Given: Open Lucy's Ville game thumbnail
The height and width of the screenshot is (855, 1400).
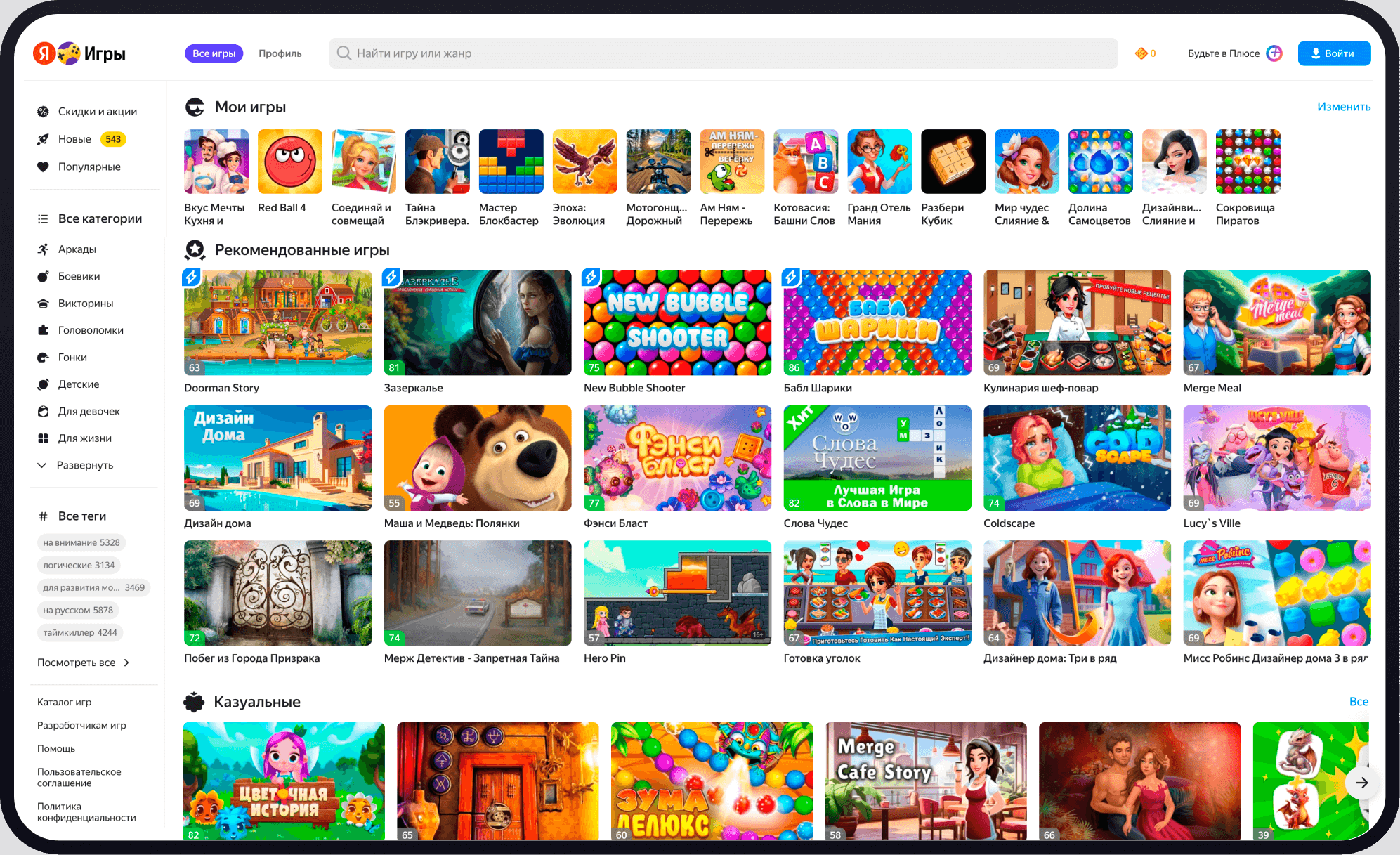Looking at the screenshot, I should click(x=1277, y=458).
